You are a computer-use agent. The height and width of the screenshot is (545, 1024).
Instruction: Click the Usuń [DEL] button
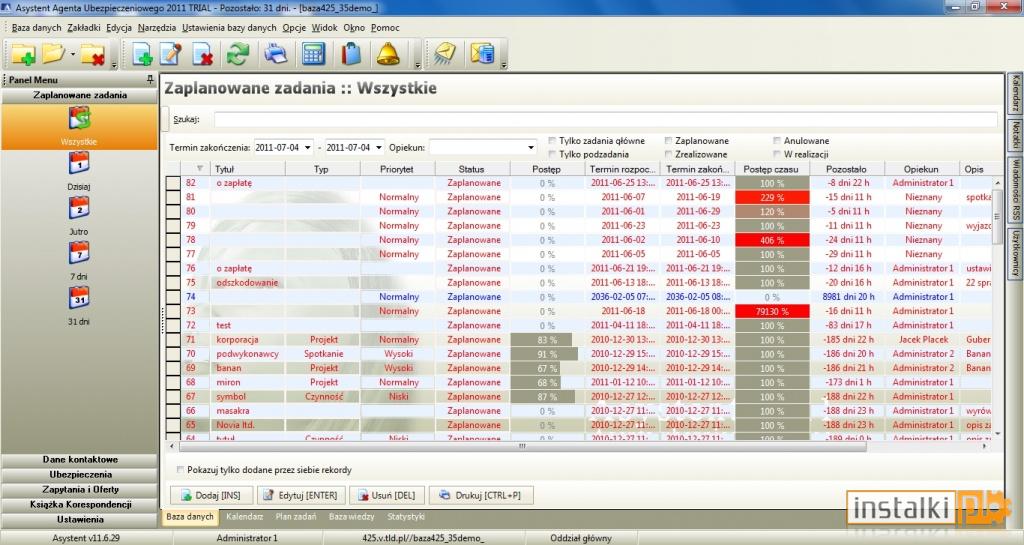coord(387,495)
